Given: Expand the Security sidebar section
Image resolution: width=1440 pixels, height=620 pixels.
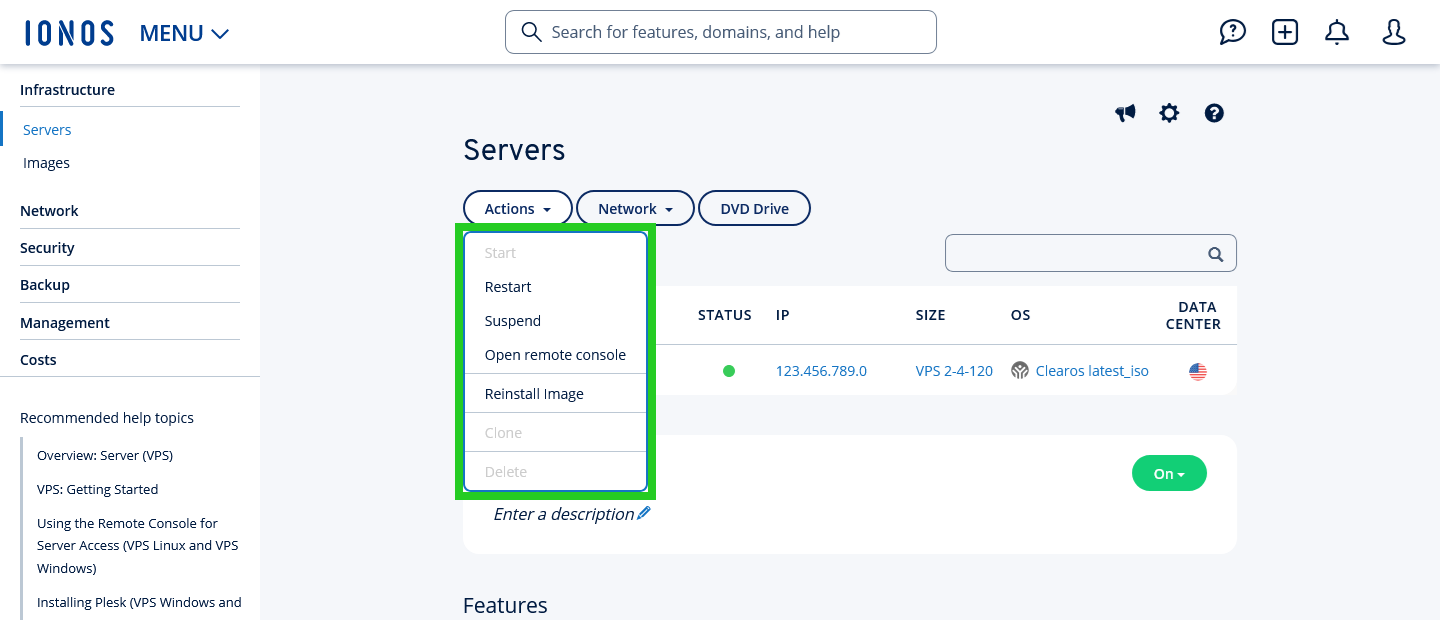Looking at the screenshot, I should pos(47,248).
